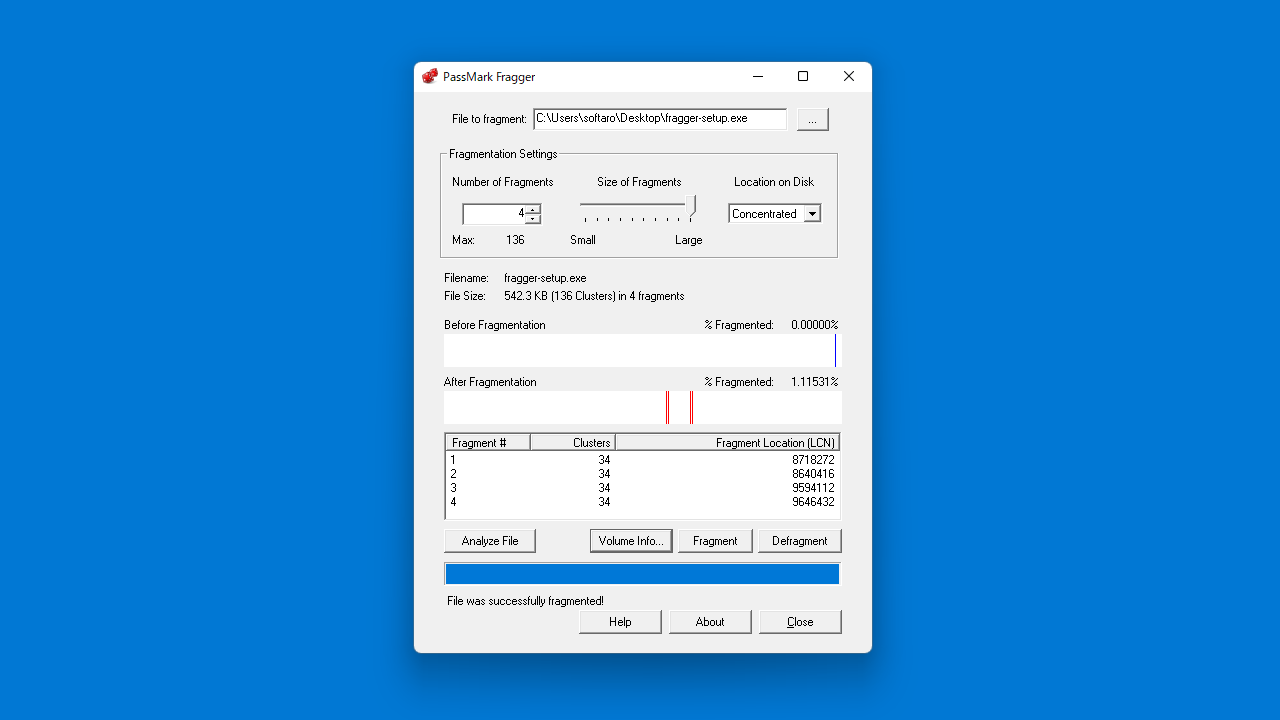Click the Analyze File button
Screen dimensions: 1280x720
pos(490,541)
